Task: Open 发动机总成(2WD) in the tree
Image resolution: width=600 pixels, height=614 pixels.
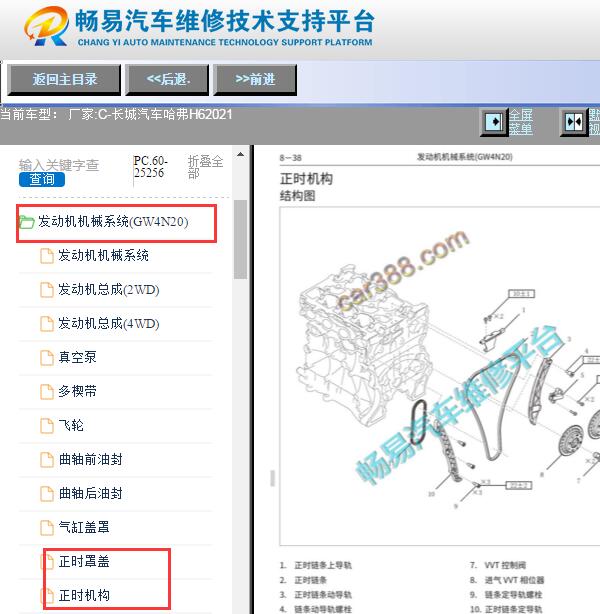Action: tap(108, 289)
